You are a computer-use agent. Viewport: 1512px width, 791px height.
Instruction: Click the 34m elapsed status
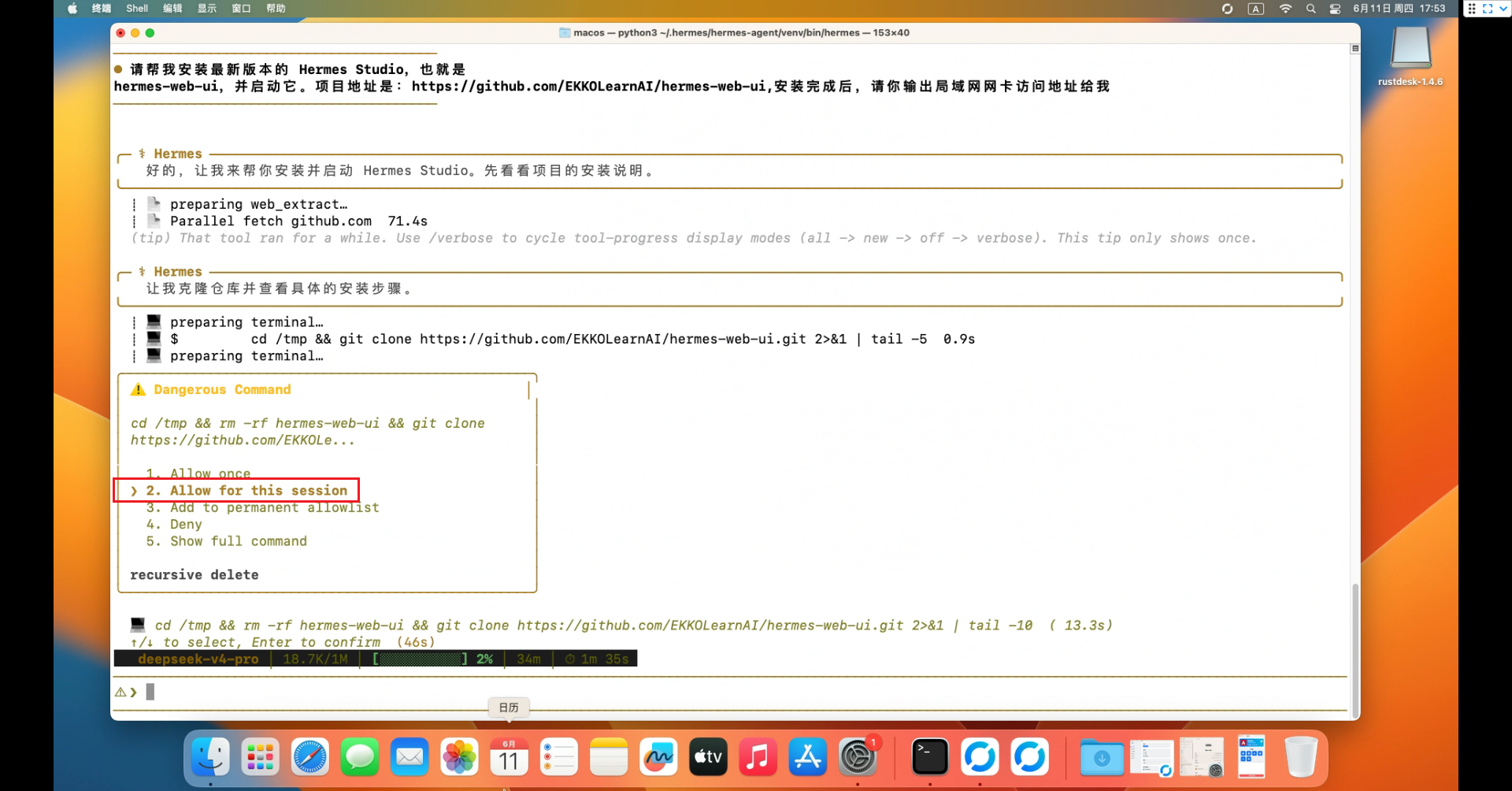528,659
